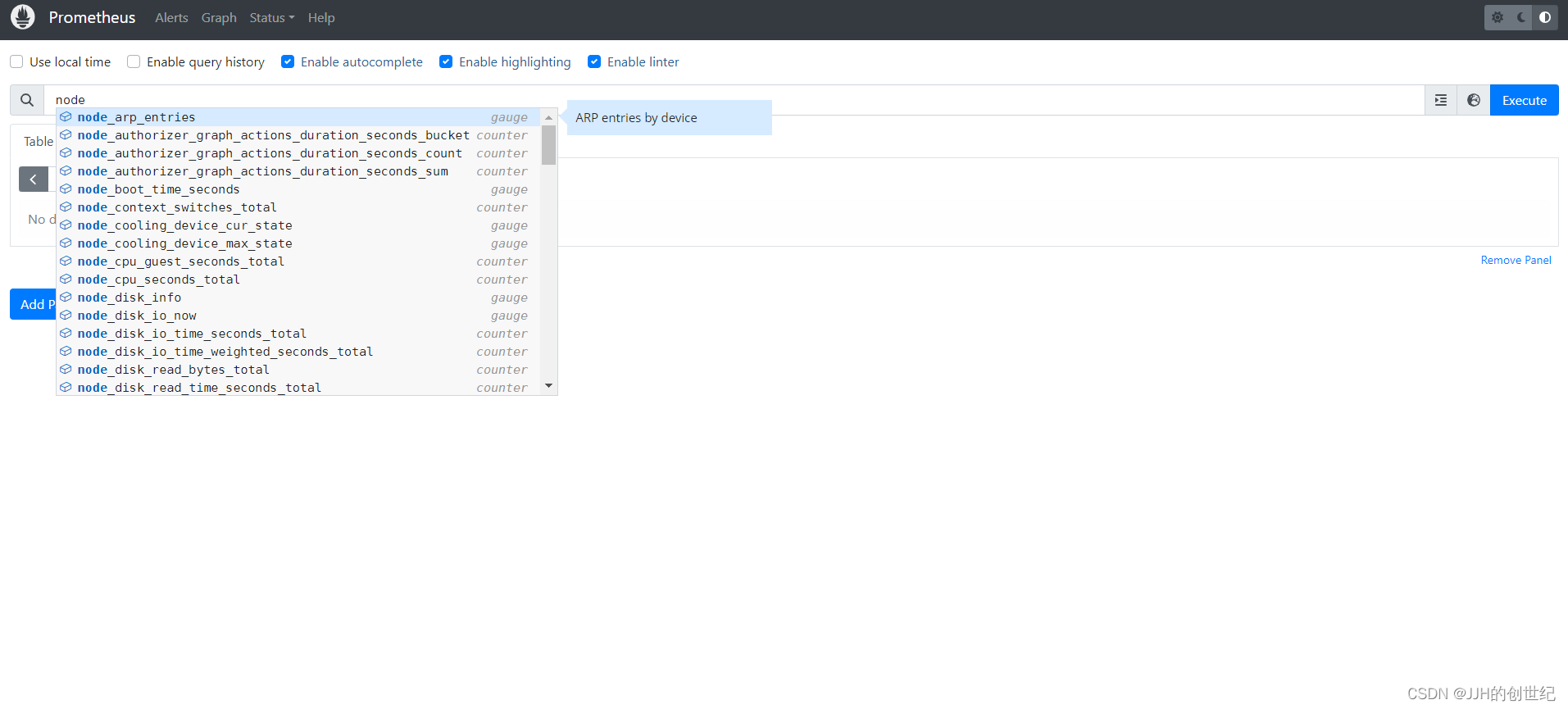Click the Prometheus brand title
The width and height of the screenshot is (1568, 709).
click(x=92, y=17)
